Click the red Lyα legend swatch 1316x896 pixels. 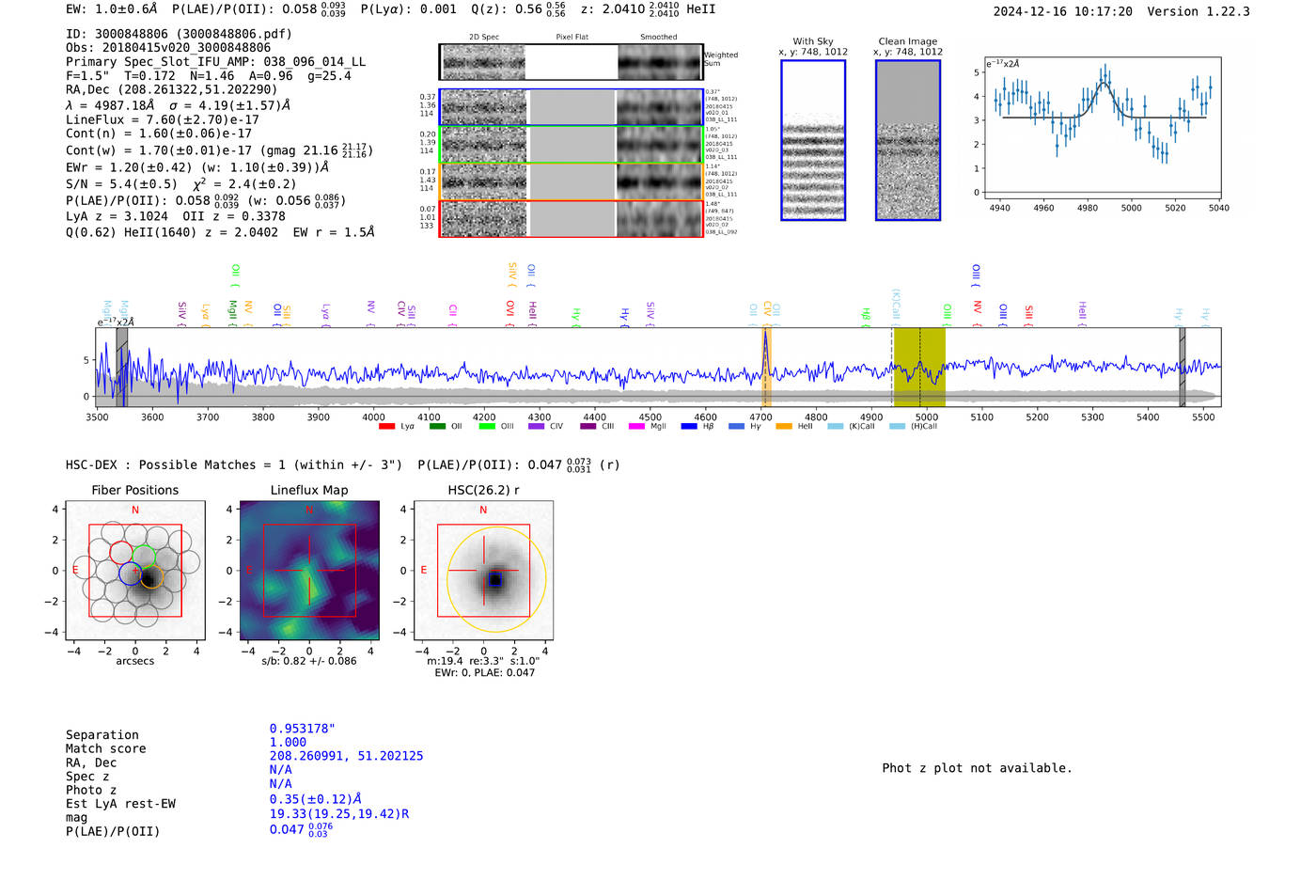386,427
